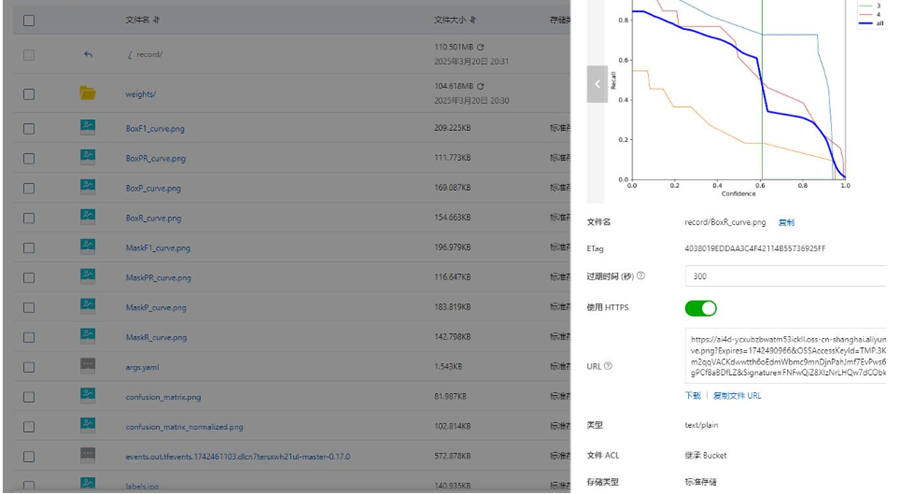
Task: Tick the checkbox for args.yaml
Action: coord(29,367)
